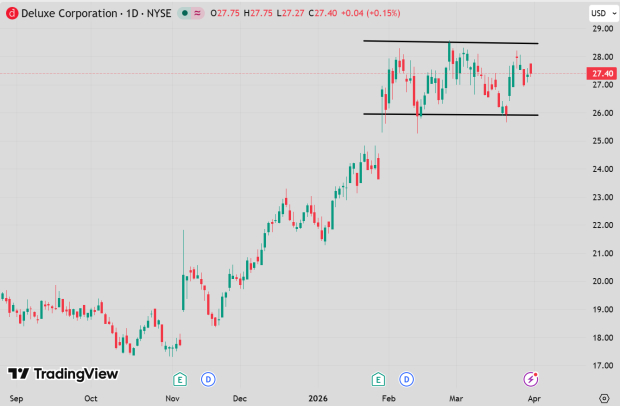Image resolution: width=620 pixels, height=406 pixels.
Task: Open the dividend D marker before December
Action: tap(208, 378)
